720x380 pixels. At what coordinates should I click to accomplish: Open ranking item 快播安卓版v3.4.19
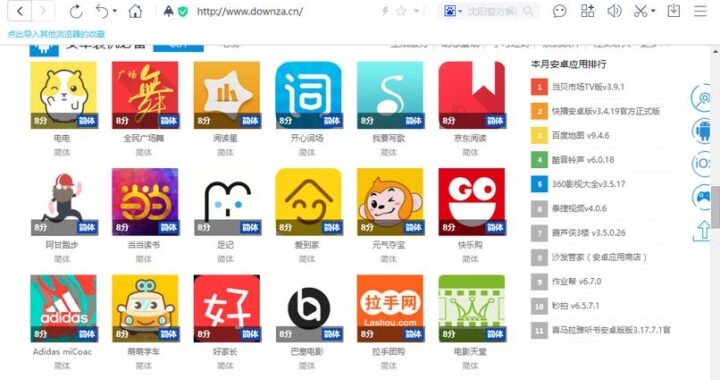pos(606,111)
